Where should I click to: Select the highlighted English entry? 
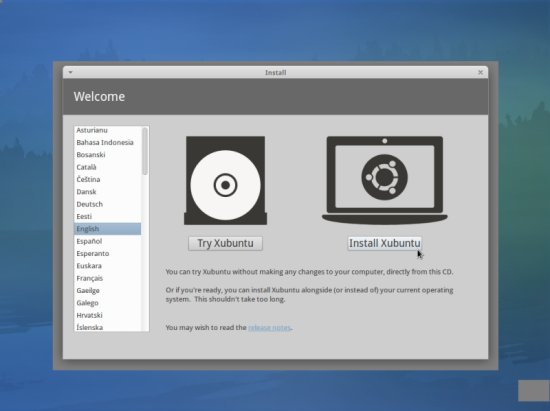pos(107,229)
